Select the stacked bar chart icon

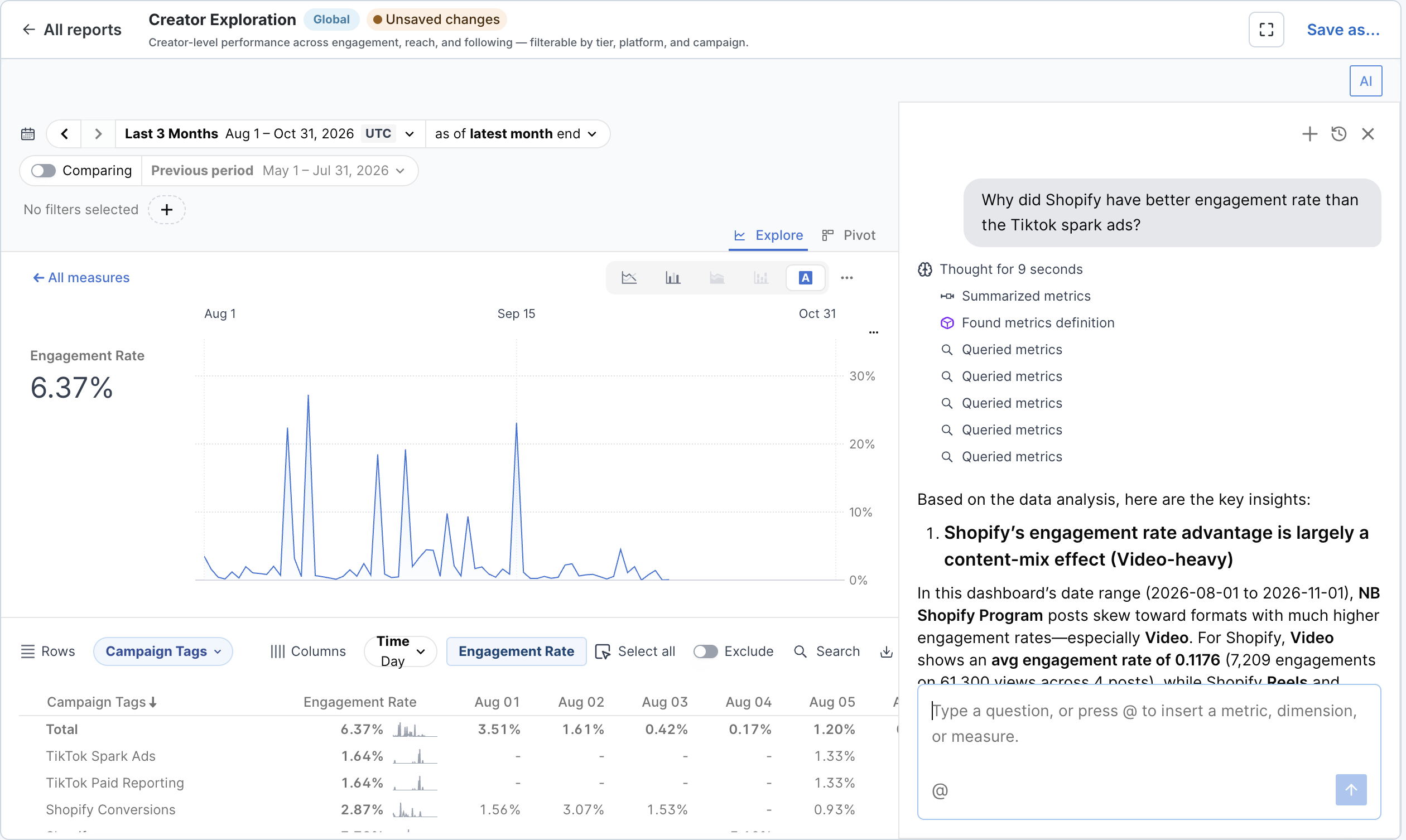coord(760,277)
